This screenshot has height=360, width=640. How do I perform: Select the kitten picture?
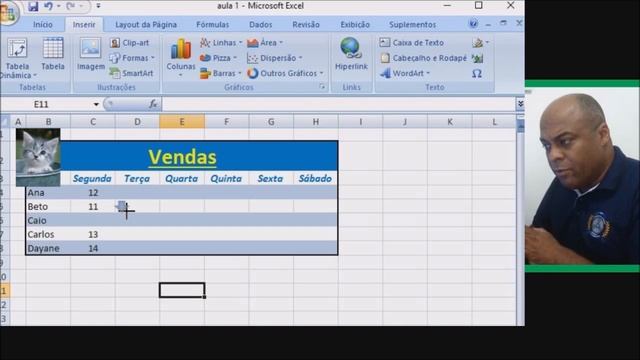[38, 158]
